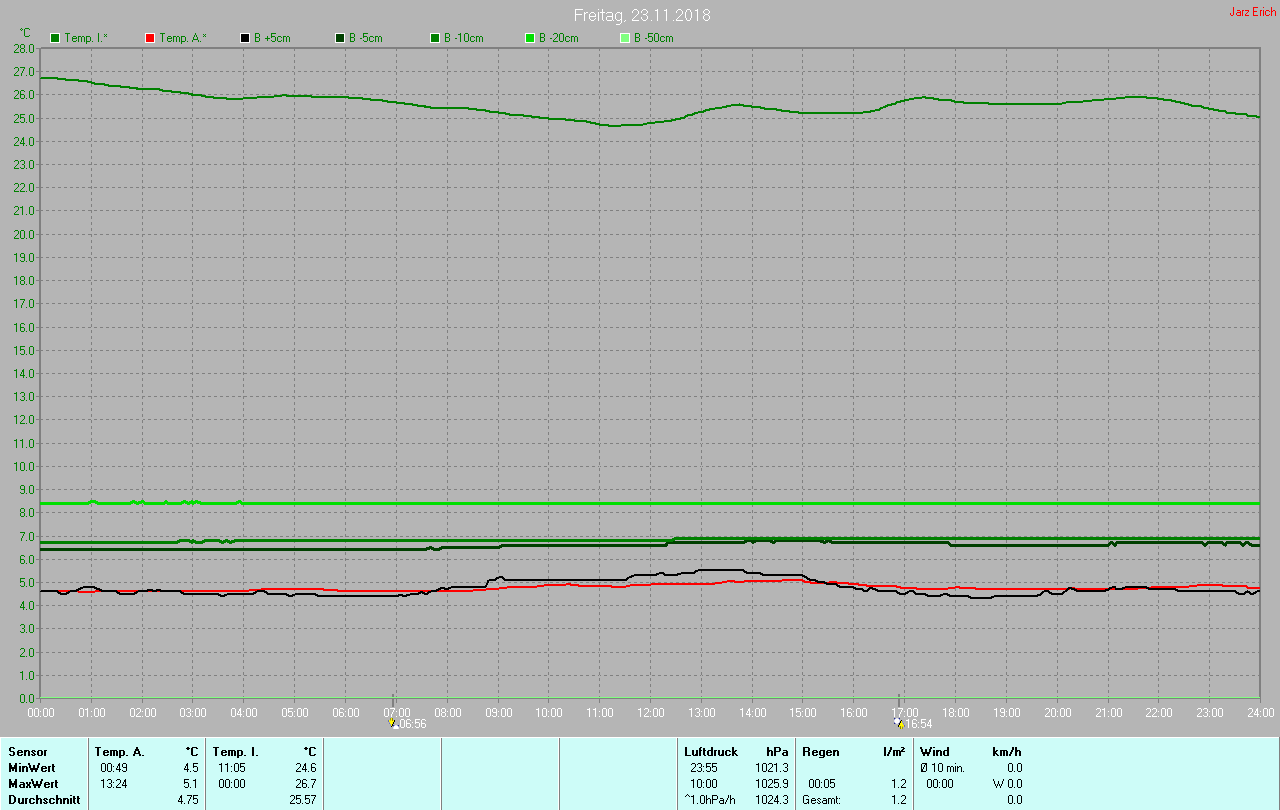The width and height of the screenshot is (1280, 810).
Task: Click the 'Luftdruck' column header
Action: 711,752
